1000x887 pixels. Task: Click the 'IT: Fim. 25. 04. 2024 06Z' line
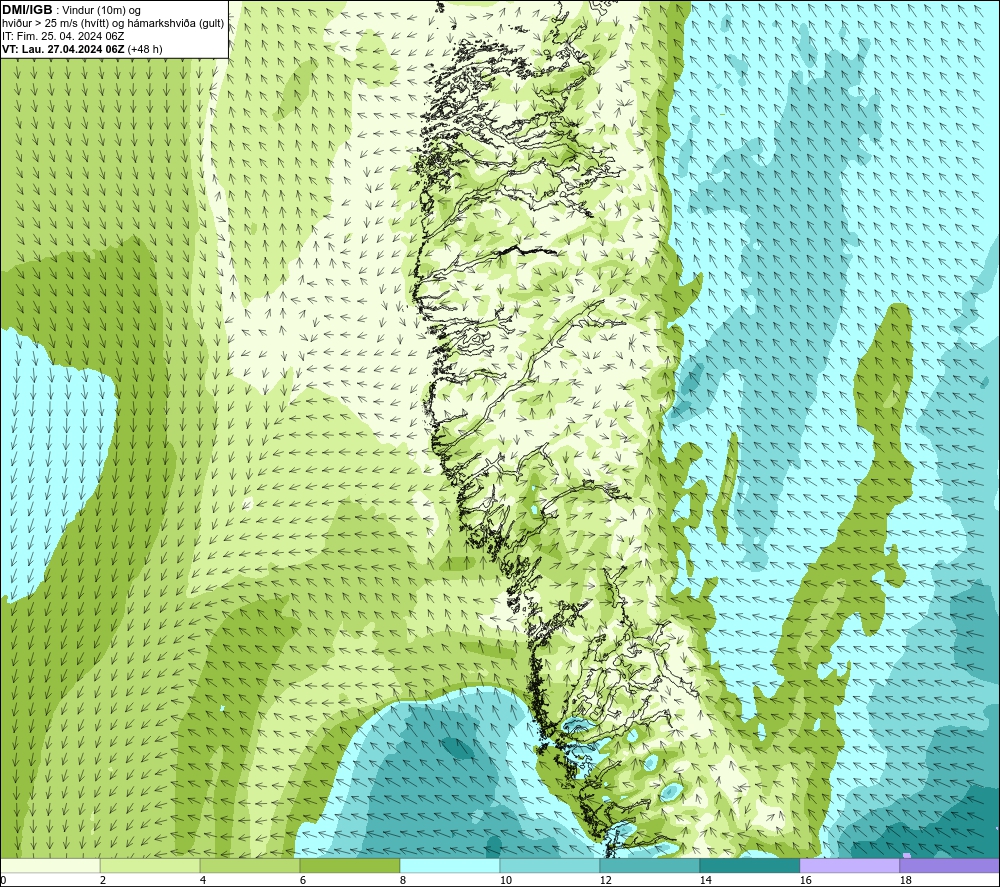62,36
